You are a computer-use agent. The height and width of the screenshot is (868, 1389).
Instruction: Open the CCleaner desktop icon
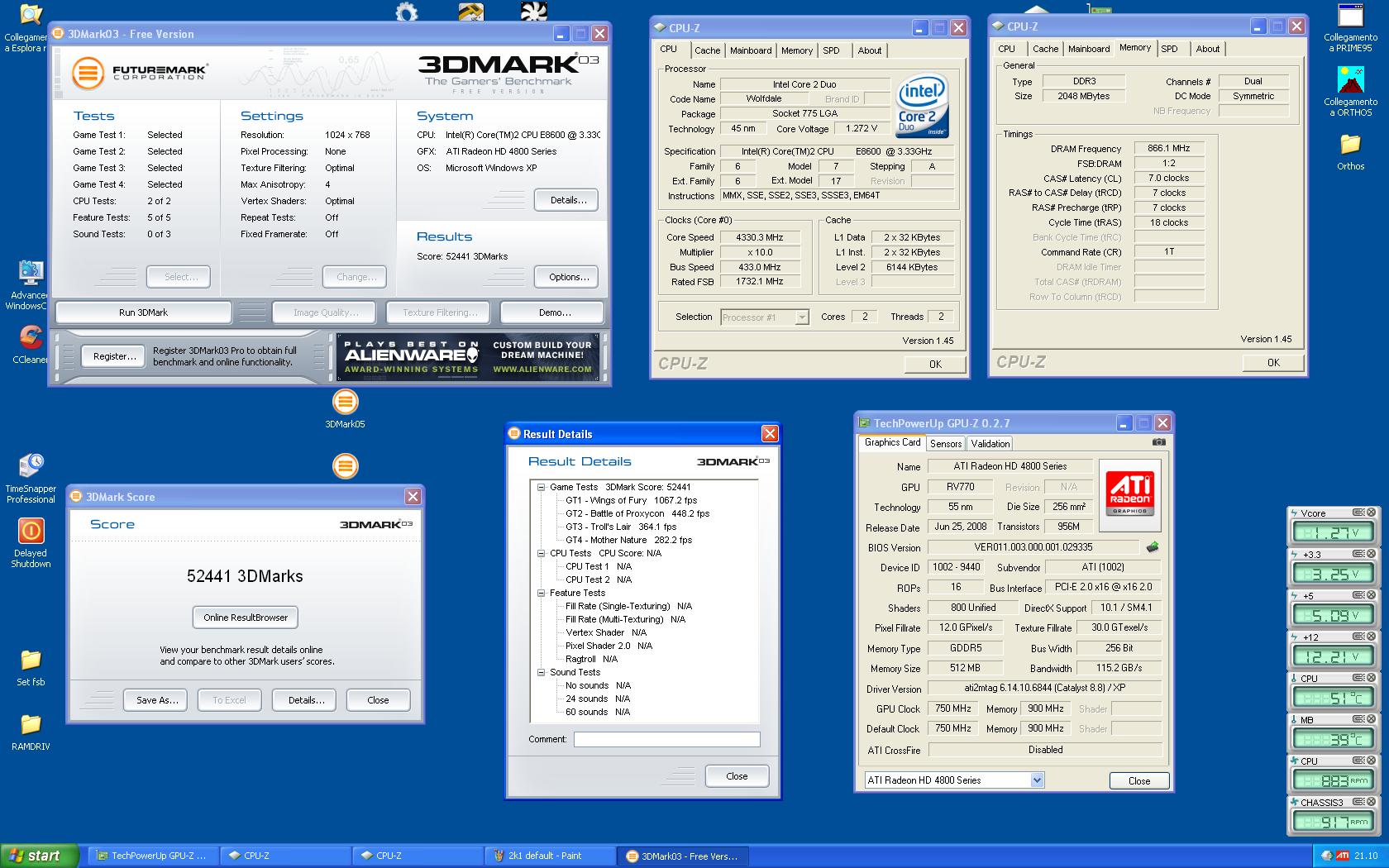click(x=29, y=344)
